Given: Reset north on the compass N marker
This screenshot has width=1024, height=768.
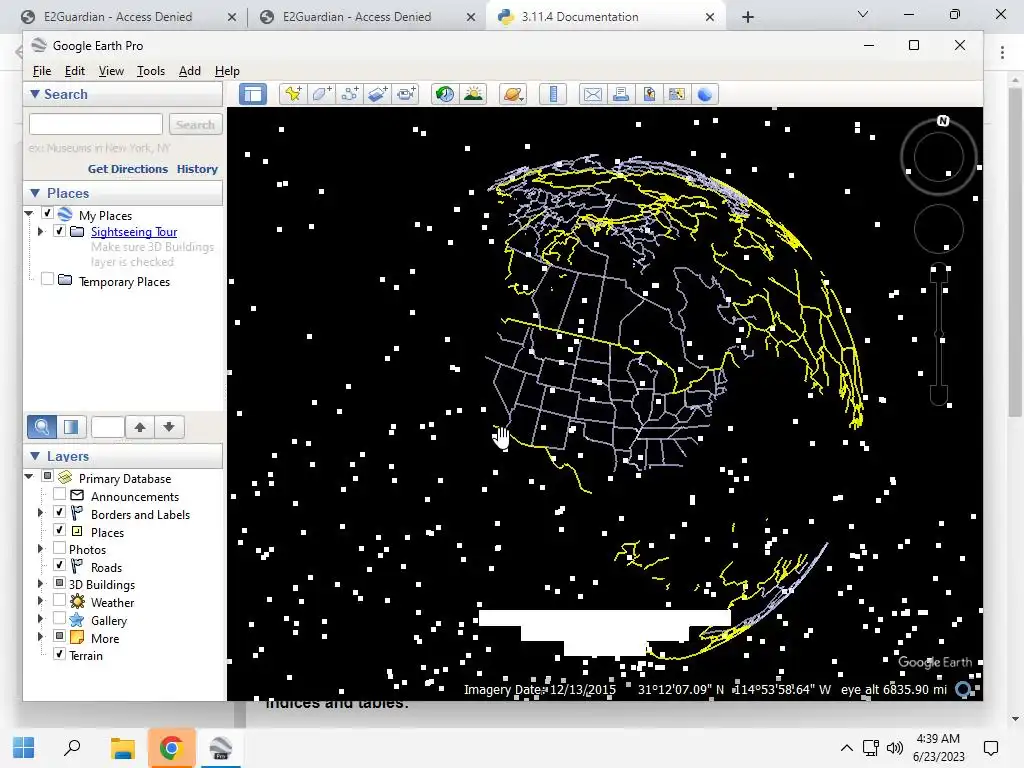Looking at the screenshot, I should [x=942, y=121].
